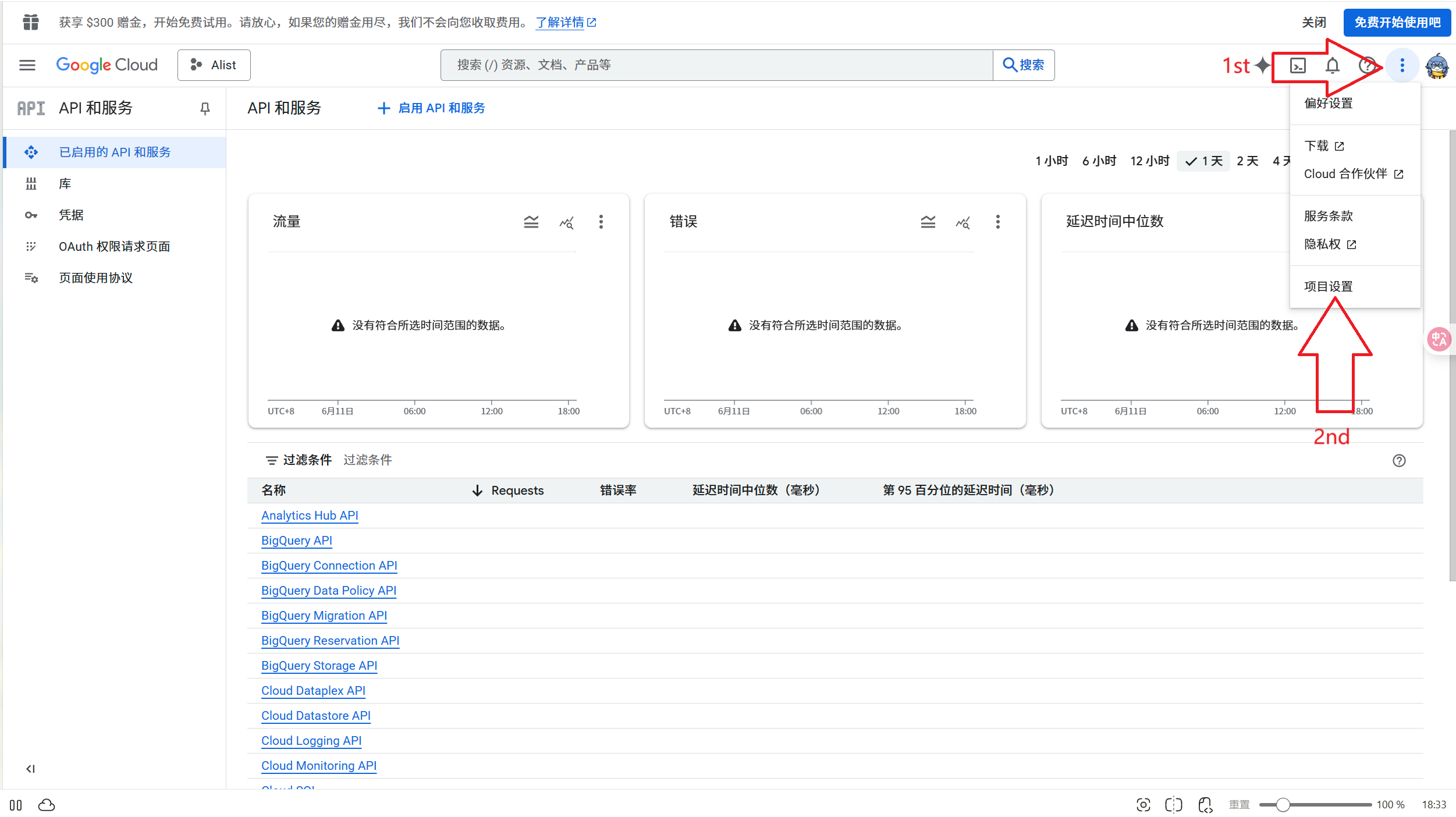Click help icon beside filter row
The width and height of the screenshot is (1456, 817).
1399,461
